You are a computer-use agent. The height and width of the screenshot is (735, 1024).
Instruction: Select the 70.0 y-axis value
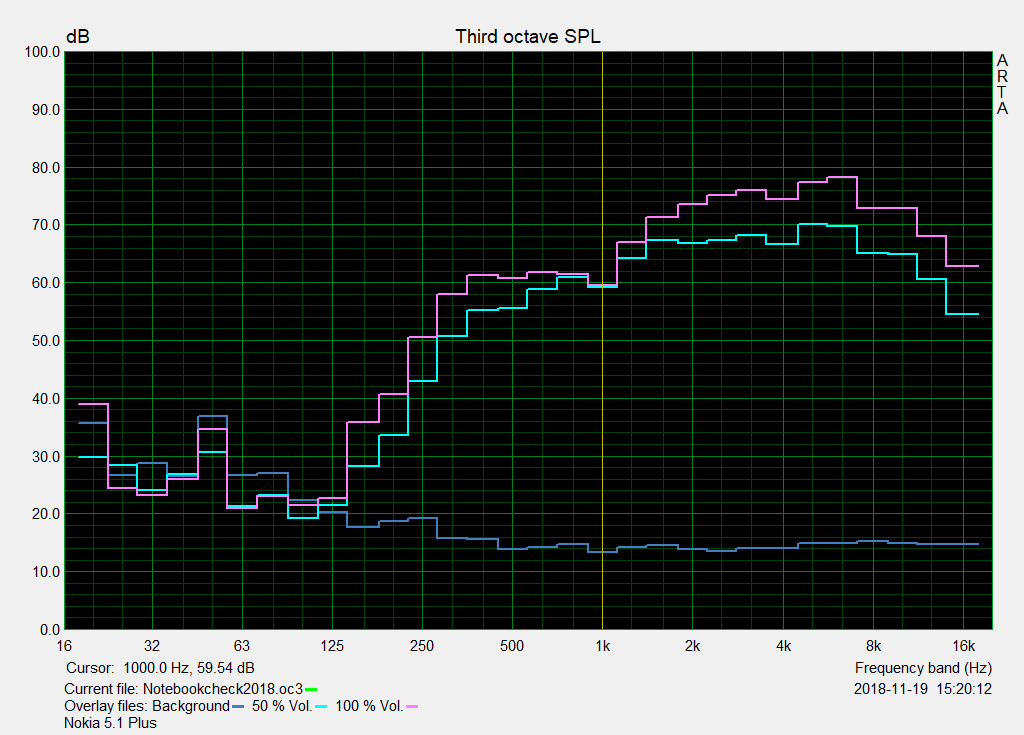coord(46,225)
